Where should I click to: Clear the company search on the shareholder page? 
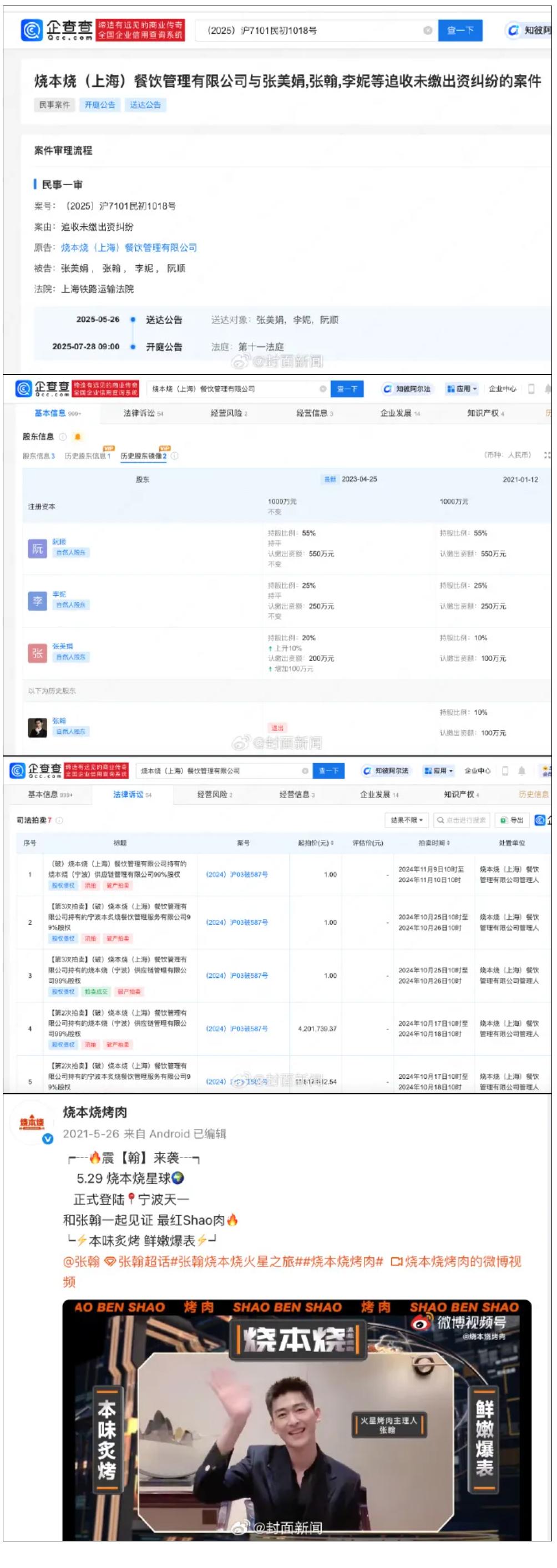[x=323, y=389]
